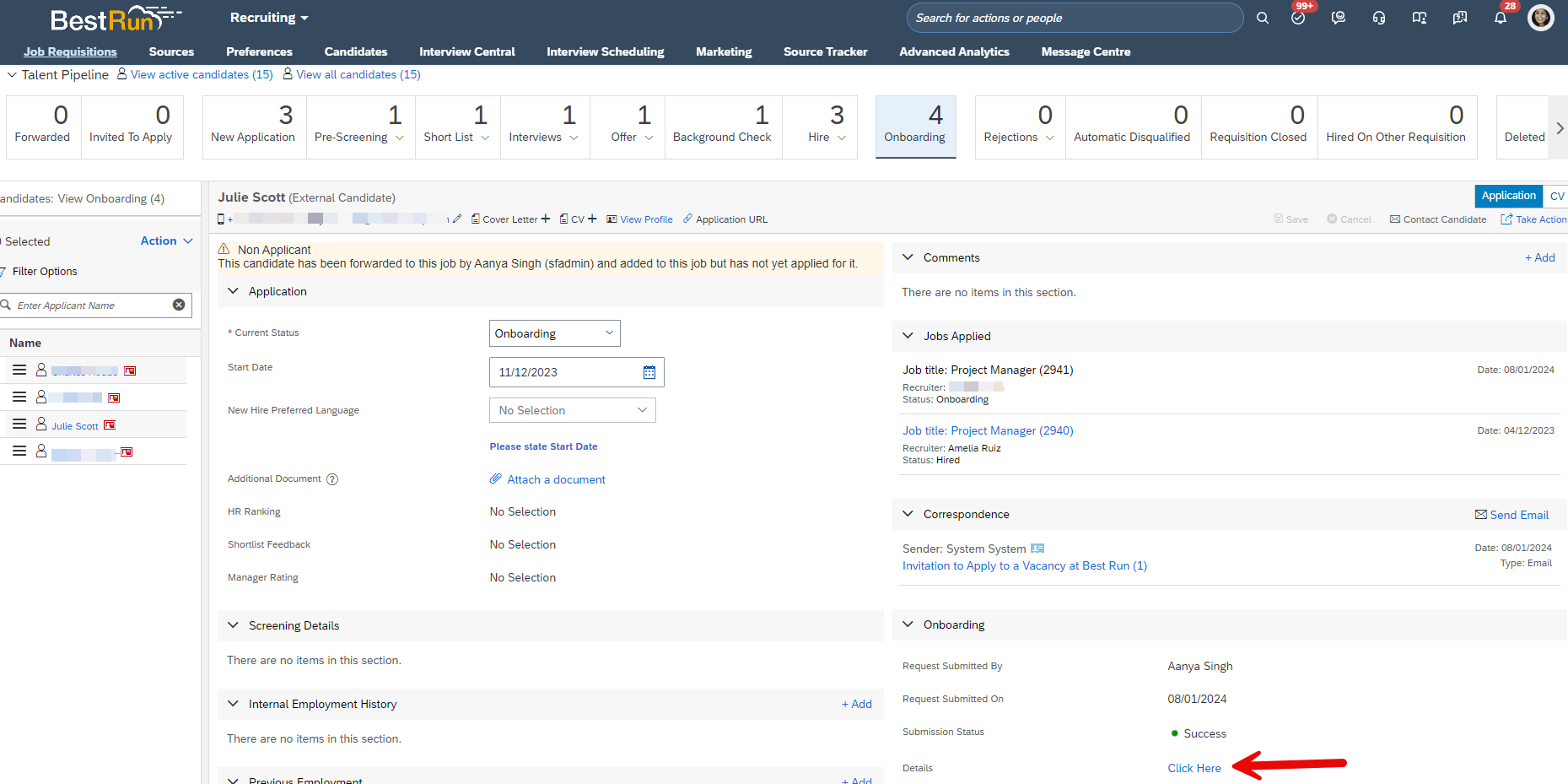Edit contact details with the pencil icon

coord(457,219)
